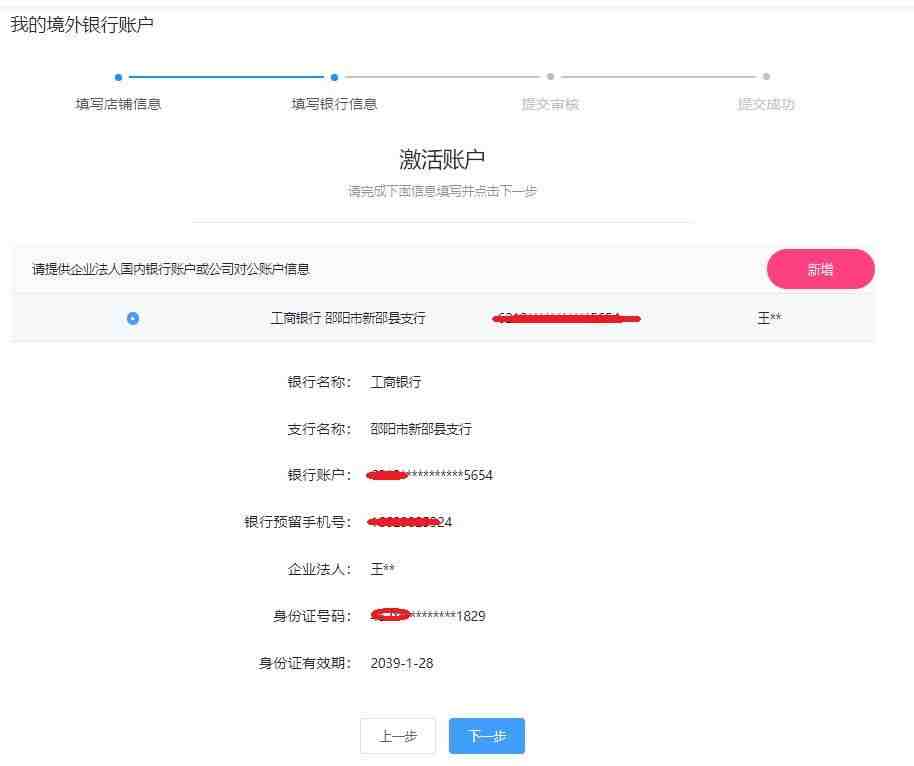
Task: Click the 邵阳市新邵县支行 value beside 支行名称
Action: click(x=421, y=429)
